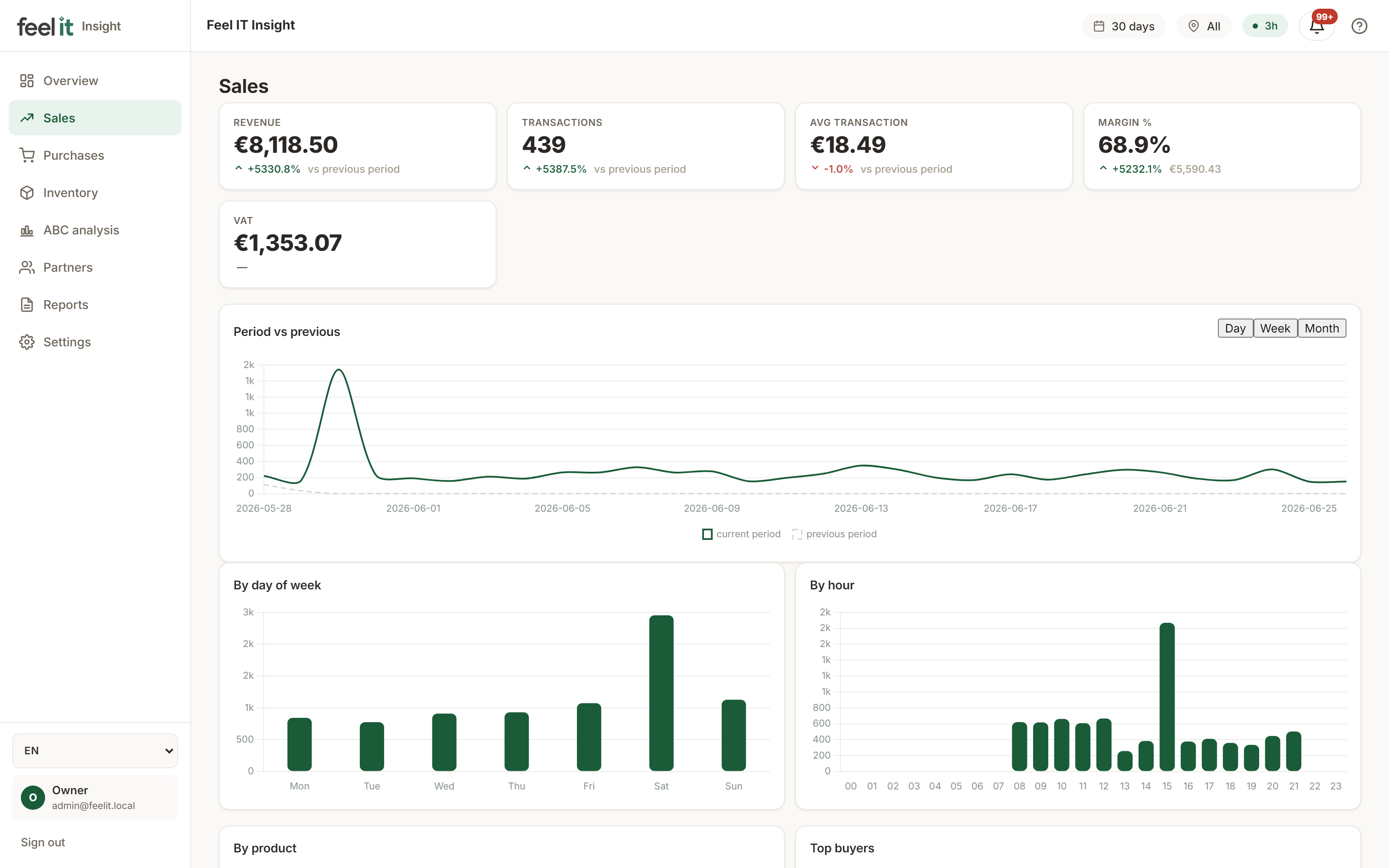Image resolution: width=1389 pixels, height=868 pixels.
Task: Switch chart grouping to Week
Action: 1275,329
